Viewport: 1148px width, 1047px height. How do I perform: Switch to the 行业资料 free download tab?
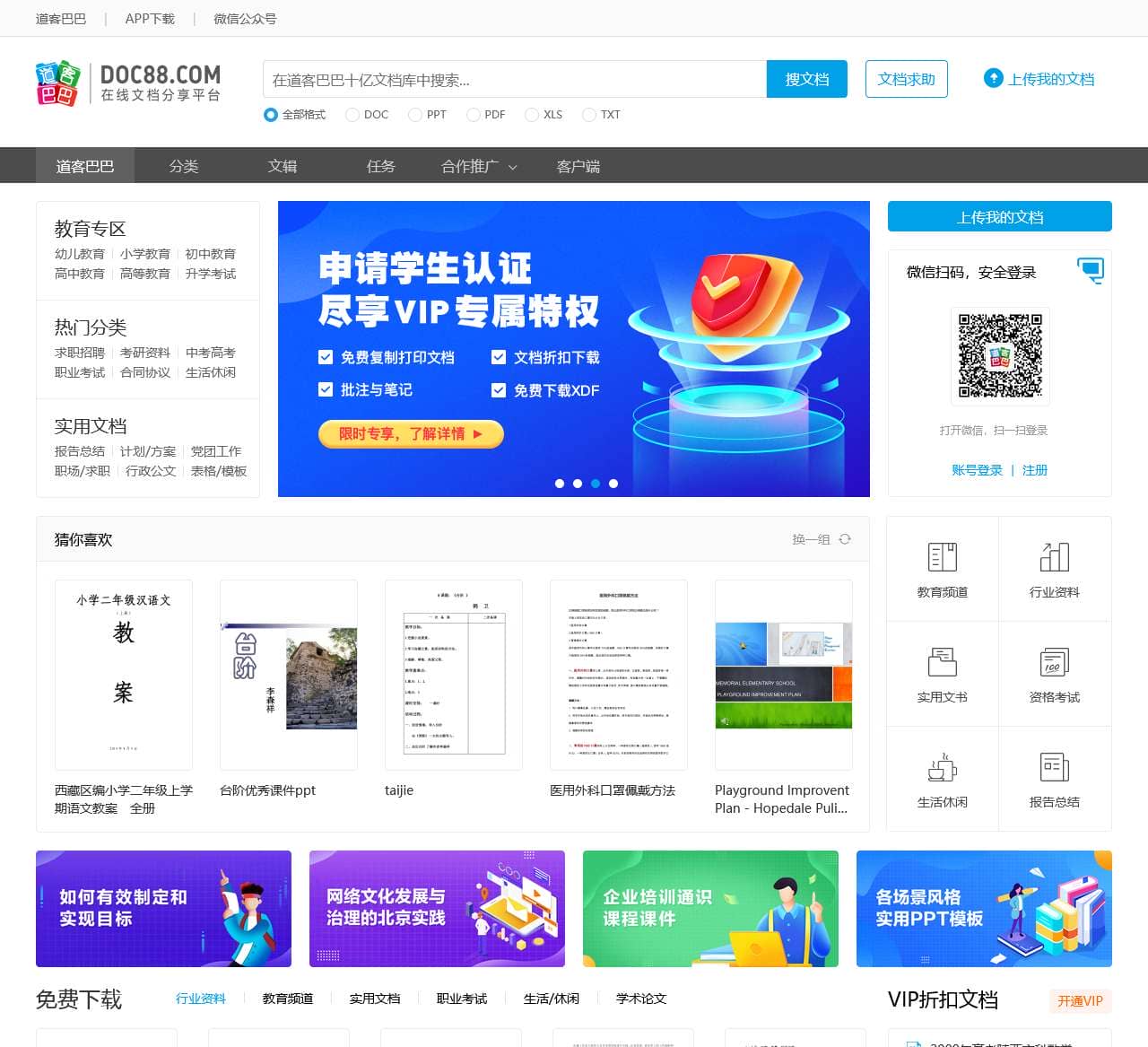click(201, 999)
